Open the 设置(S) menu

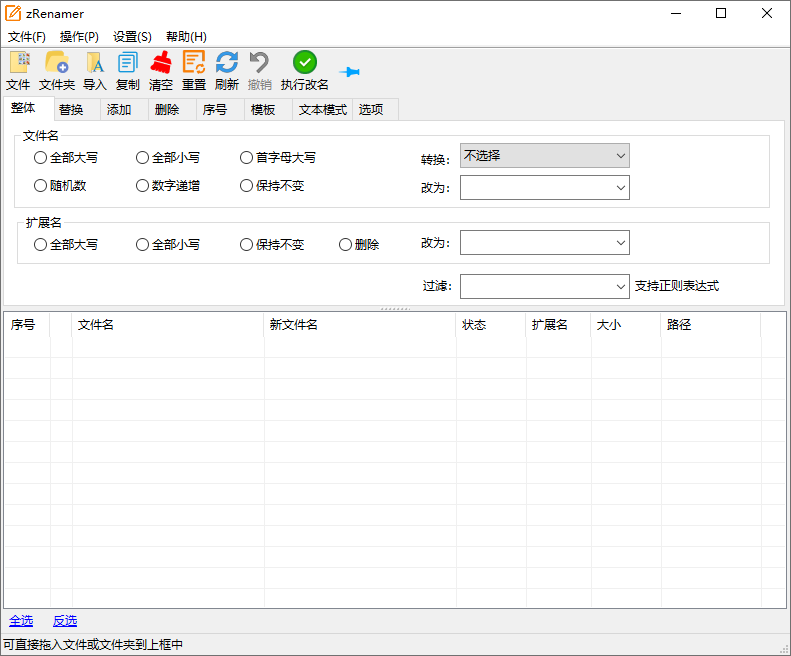[132, 37]
